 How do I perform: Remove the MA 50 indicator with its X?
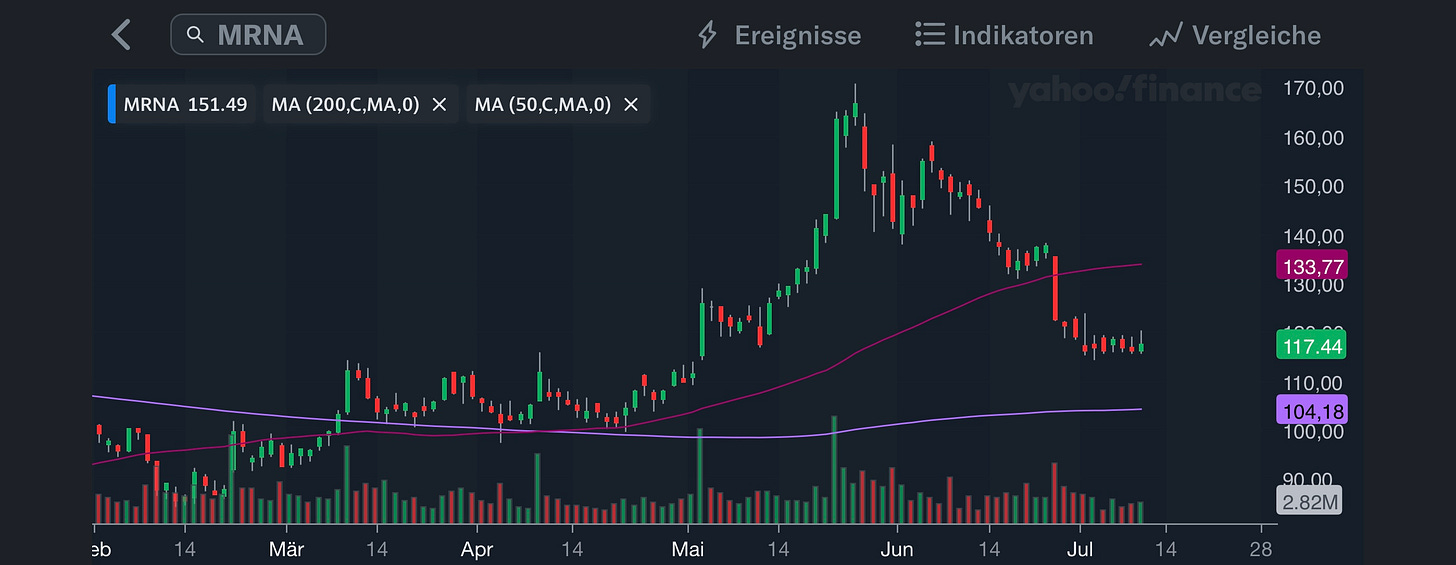pos(631,104)
